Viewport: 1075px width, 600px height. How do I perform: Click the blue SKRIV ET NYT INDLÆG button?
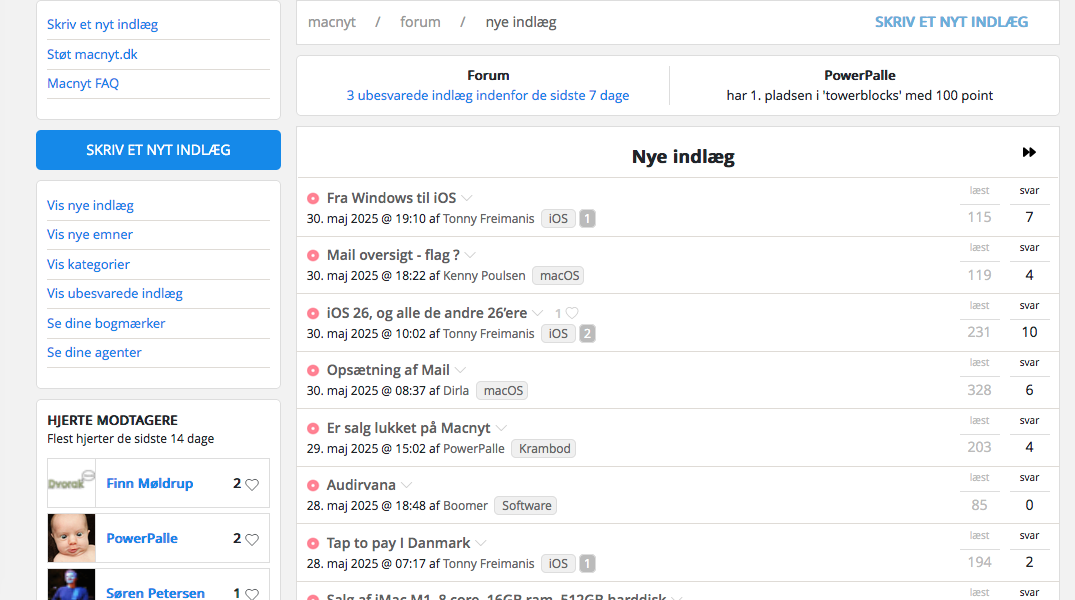click(x=158, y=150)
